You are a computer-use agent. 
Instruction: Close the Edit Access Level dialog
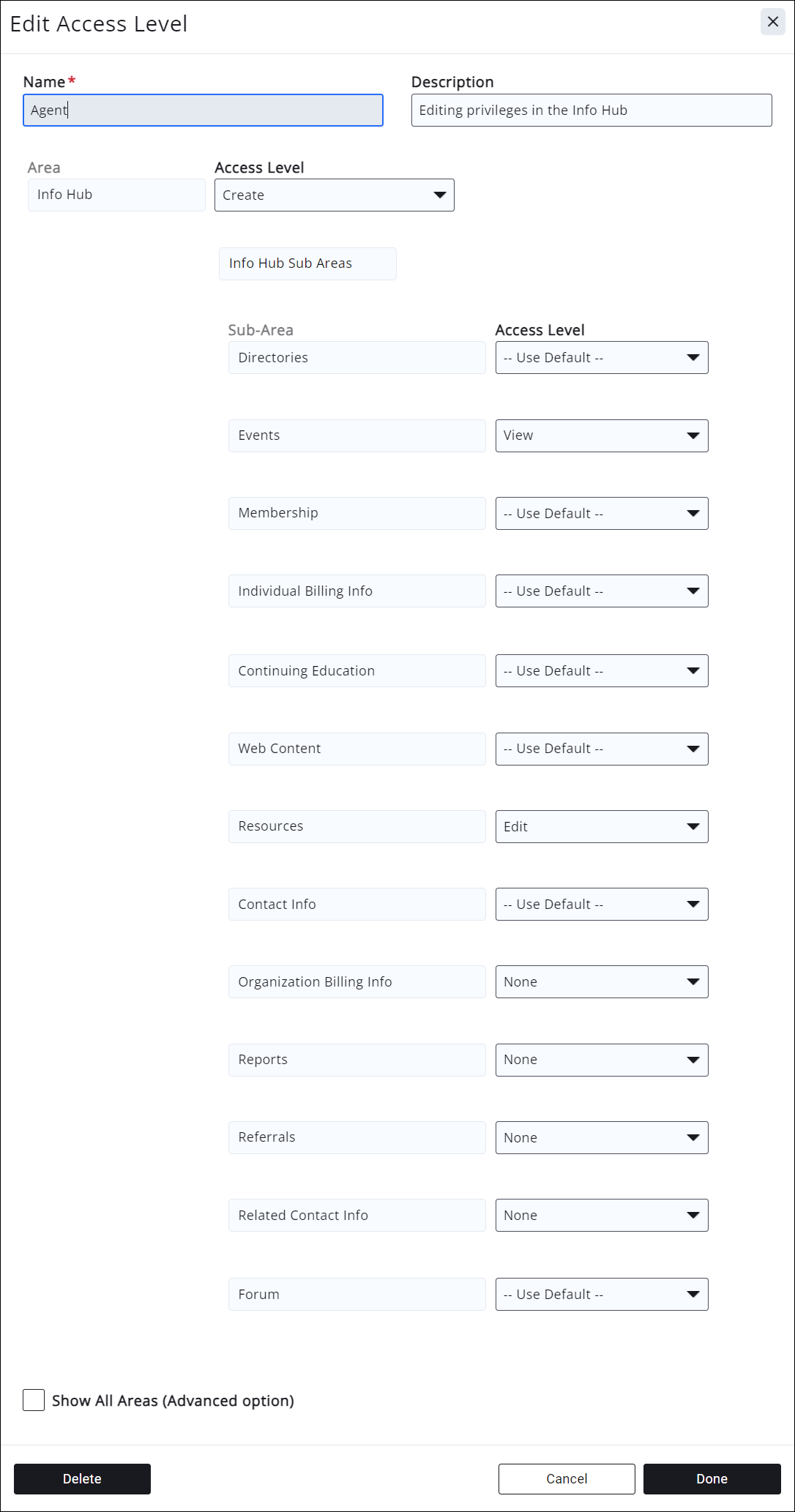(772, 22)
